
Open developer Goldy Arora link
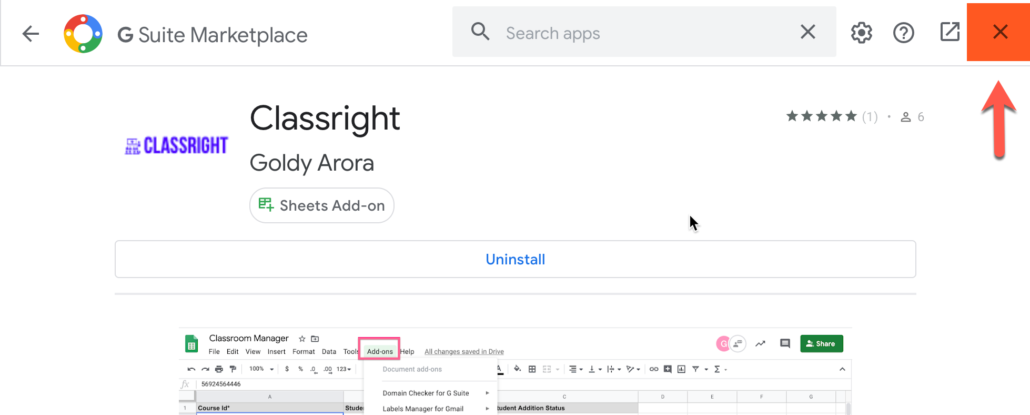[x=312, y=163]
